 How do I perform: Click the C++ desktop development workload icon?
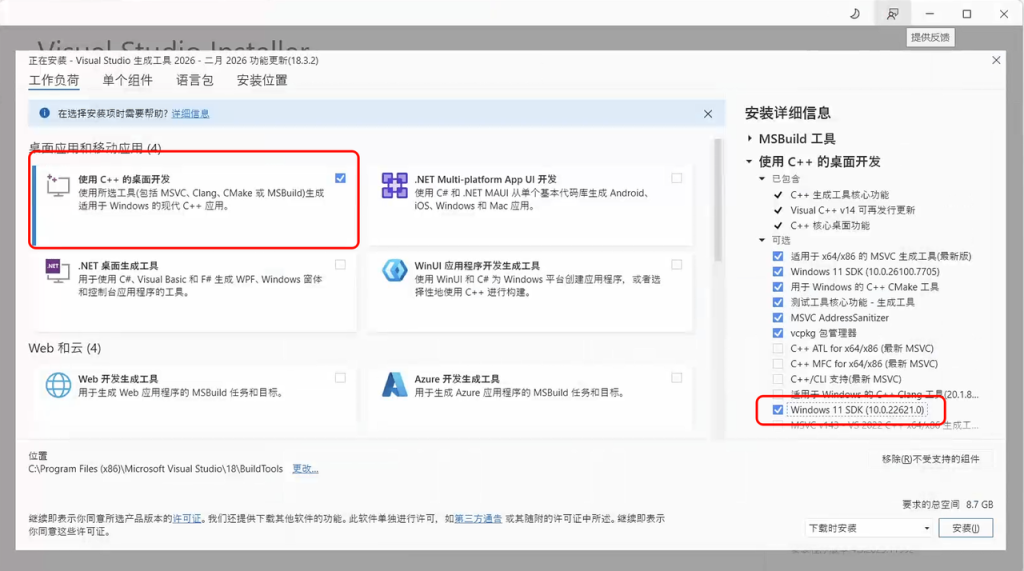[57, 186]
